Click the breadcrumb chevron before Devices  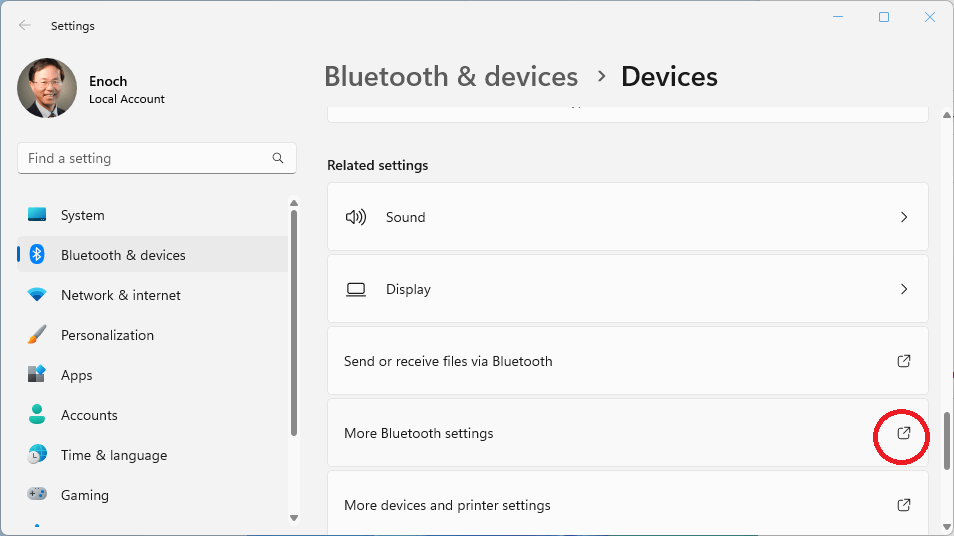click(x=601, y=77)
